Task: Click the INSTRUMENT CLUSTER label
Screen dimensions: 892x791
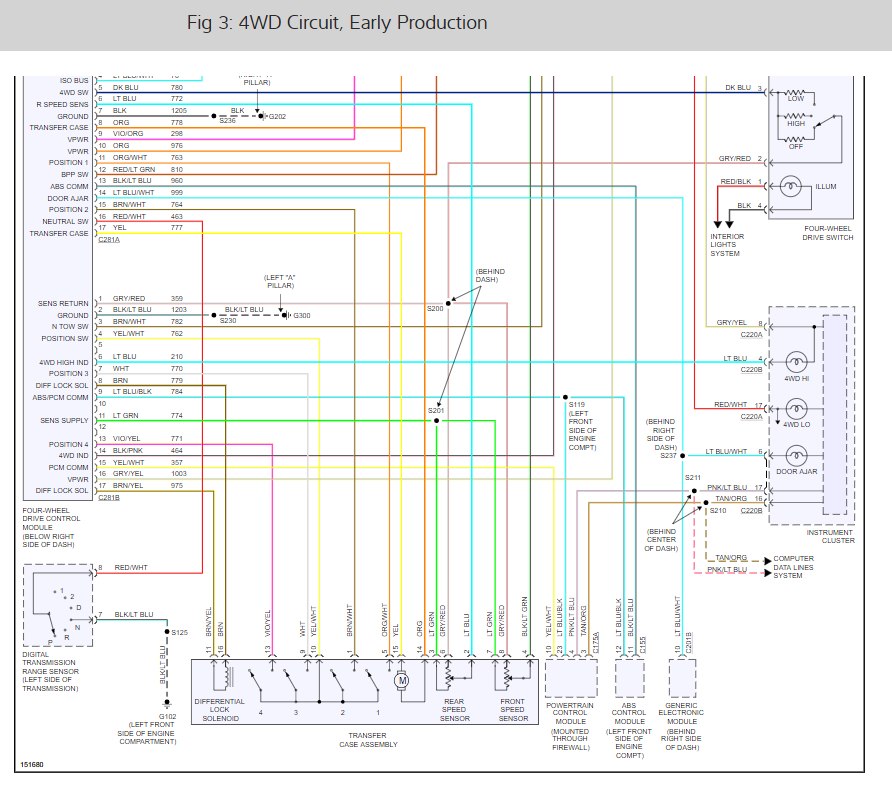Action: coord(830,537)
